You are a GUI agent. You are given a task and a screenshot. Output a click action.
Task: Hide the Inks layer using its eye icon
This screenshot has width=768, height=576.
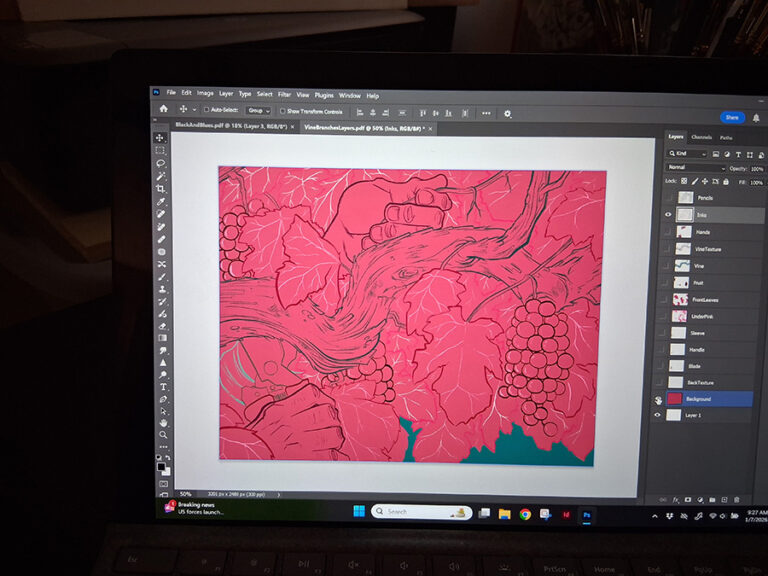tap(668, 214)
